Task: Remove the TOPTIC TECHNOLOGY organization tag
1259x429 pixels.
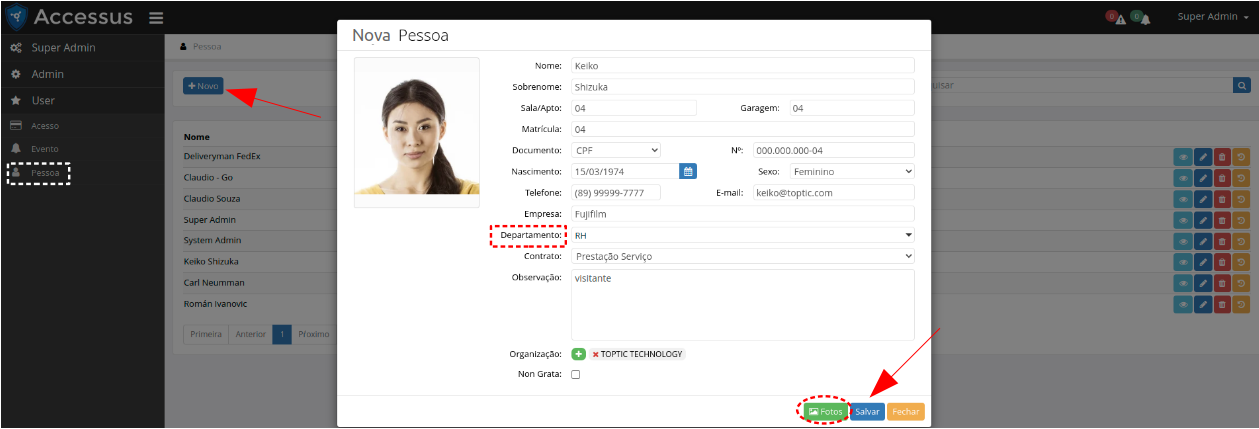Action: 596,354
